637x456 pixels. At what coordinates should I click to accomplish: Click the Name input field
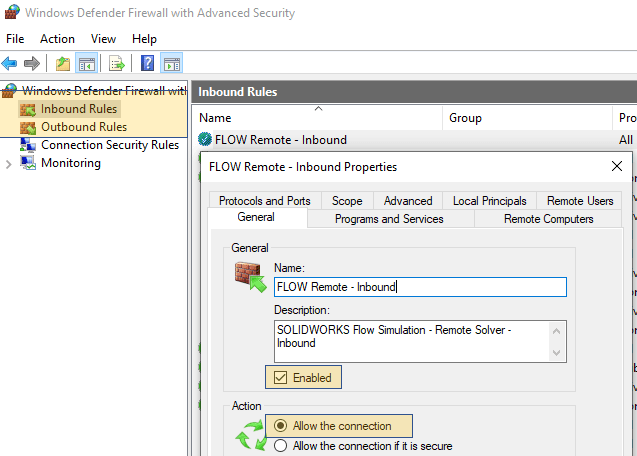pos(420,287)
